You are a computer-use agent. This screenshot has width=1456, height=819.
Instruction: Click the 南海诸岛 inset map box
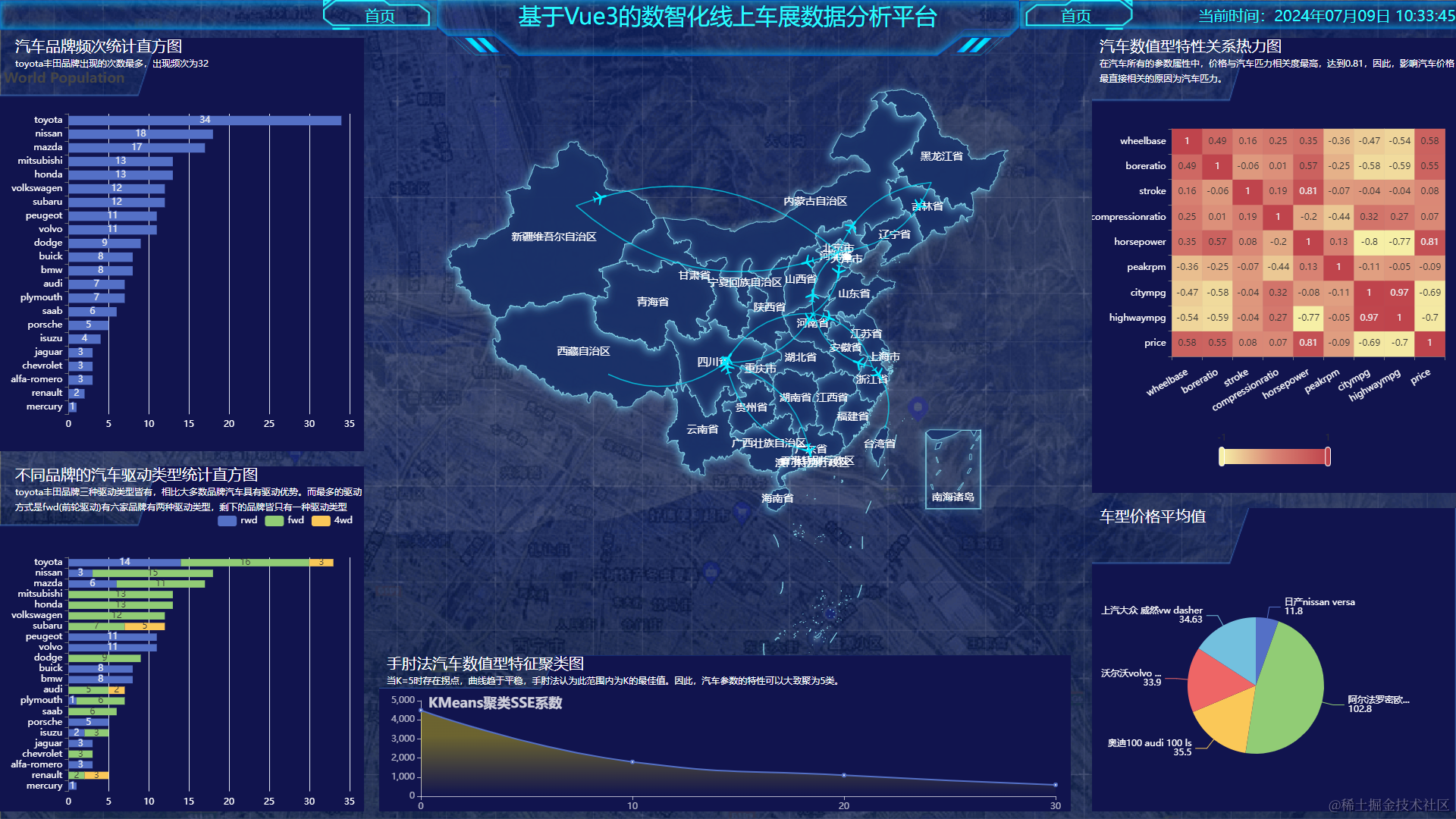tap(952, 469)
